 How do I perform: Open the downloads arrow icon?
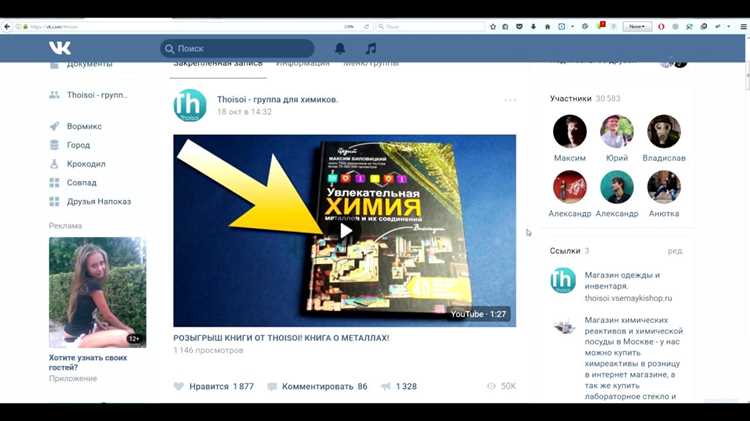pos(533,27)
